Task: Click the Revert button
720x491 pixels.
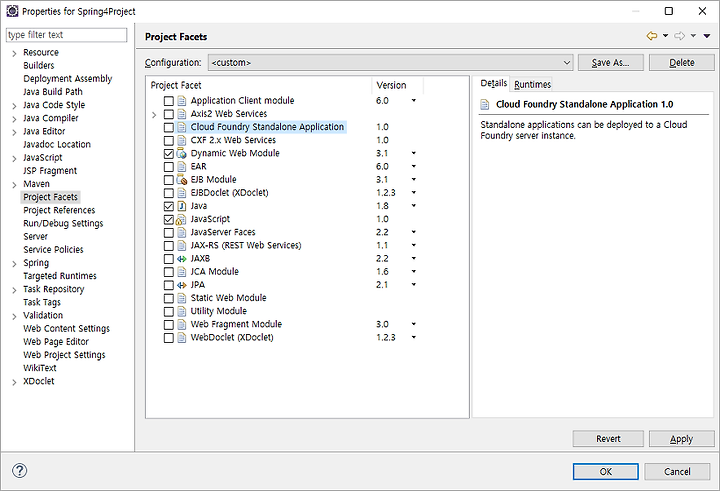Action: coord(608,439)
